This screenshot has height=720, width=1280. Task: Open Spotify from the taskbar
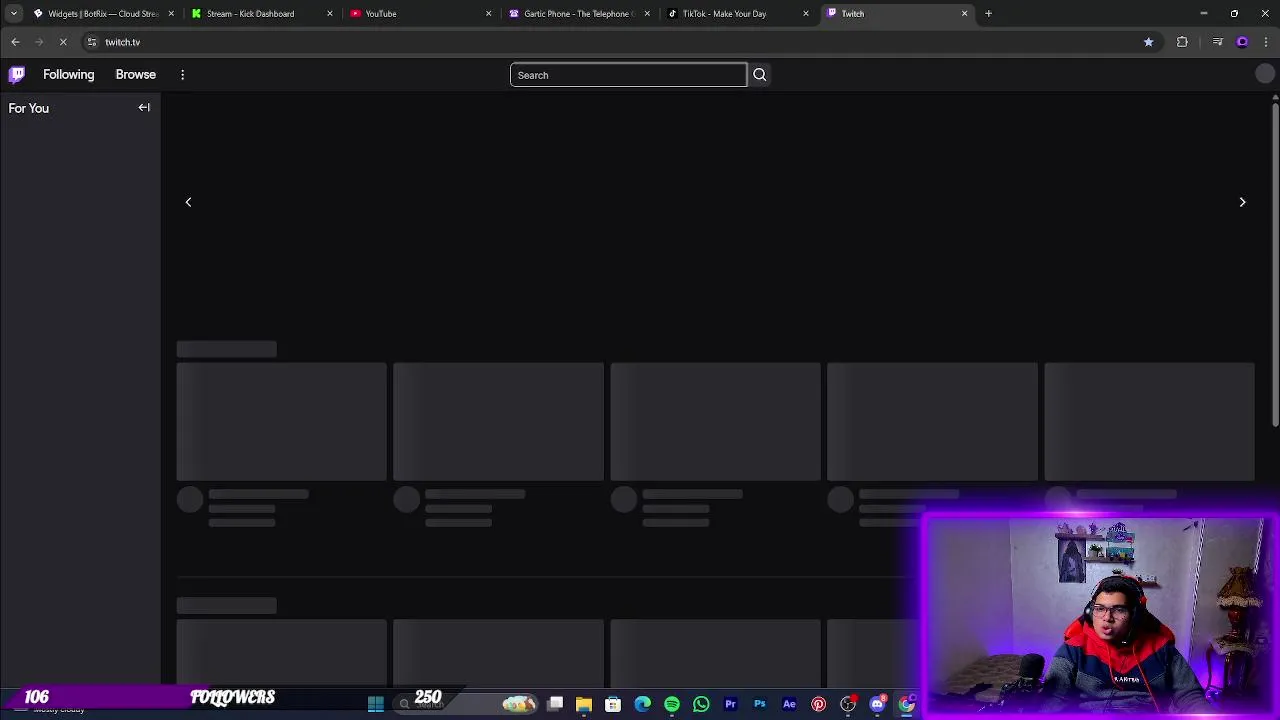click(672, 704)
